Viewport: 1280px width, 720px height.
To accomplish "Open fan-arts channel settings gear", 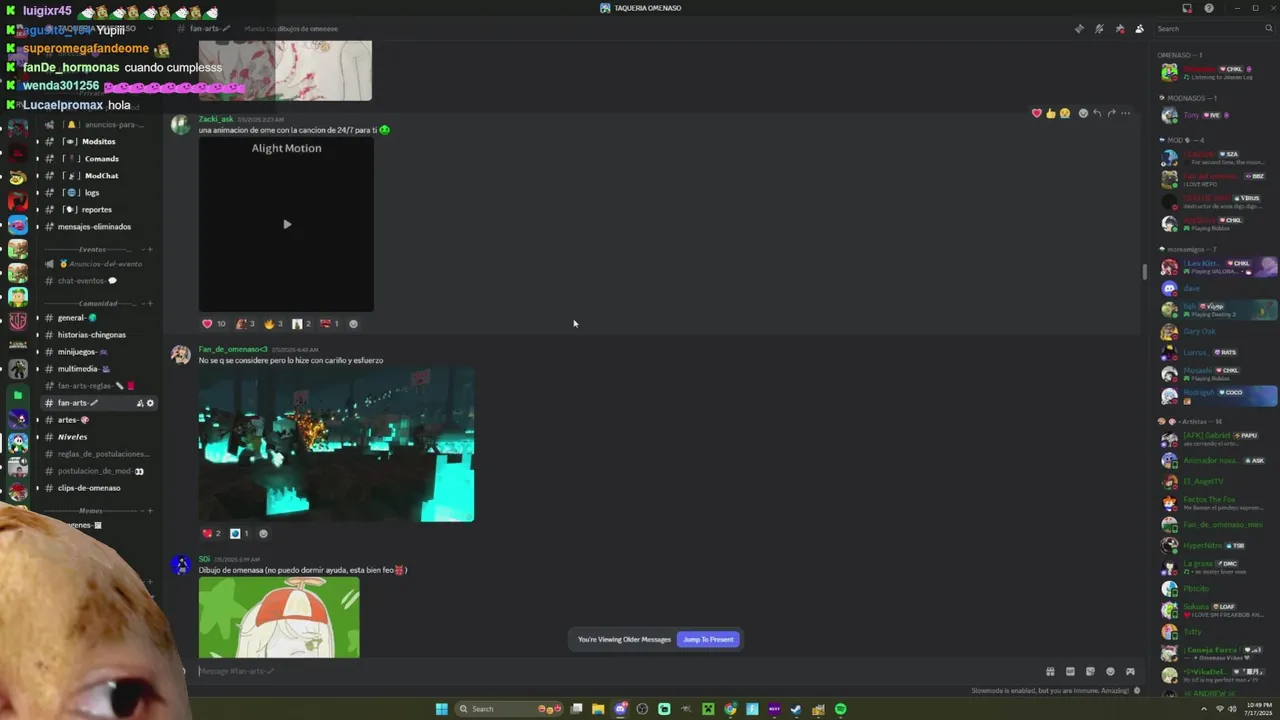I will point(151,403).
